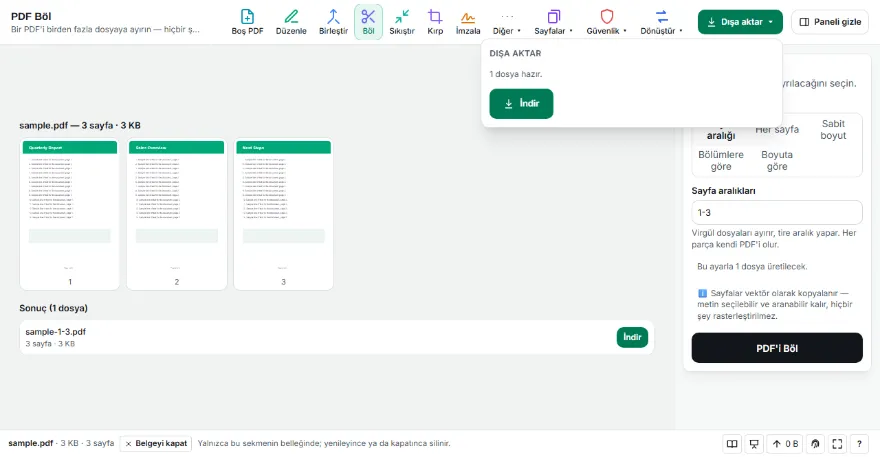The image size is (880, 457).
Task: Click the Paneli gizle button
Action: click(829, 22)
